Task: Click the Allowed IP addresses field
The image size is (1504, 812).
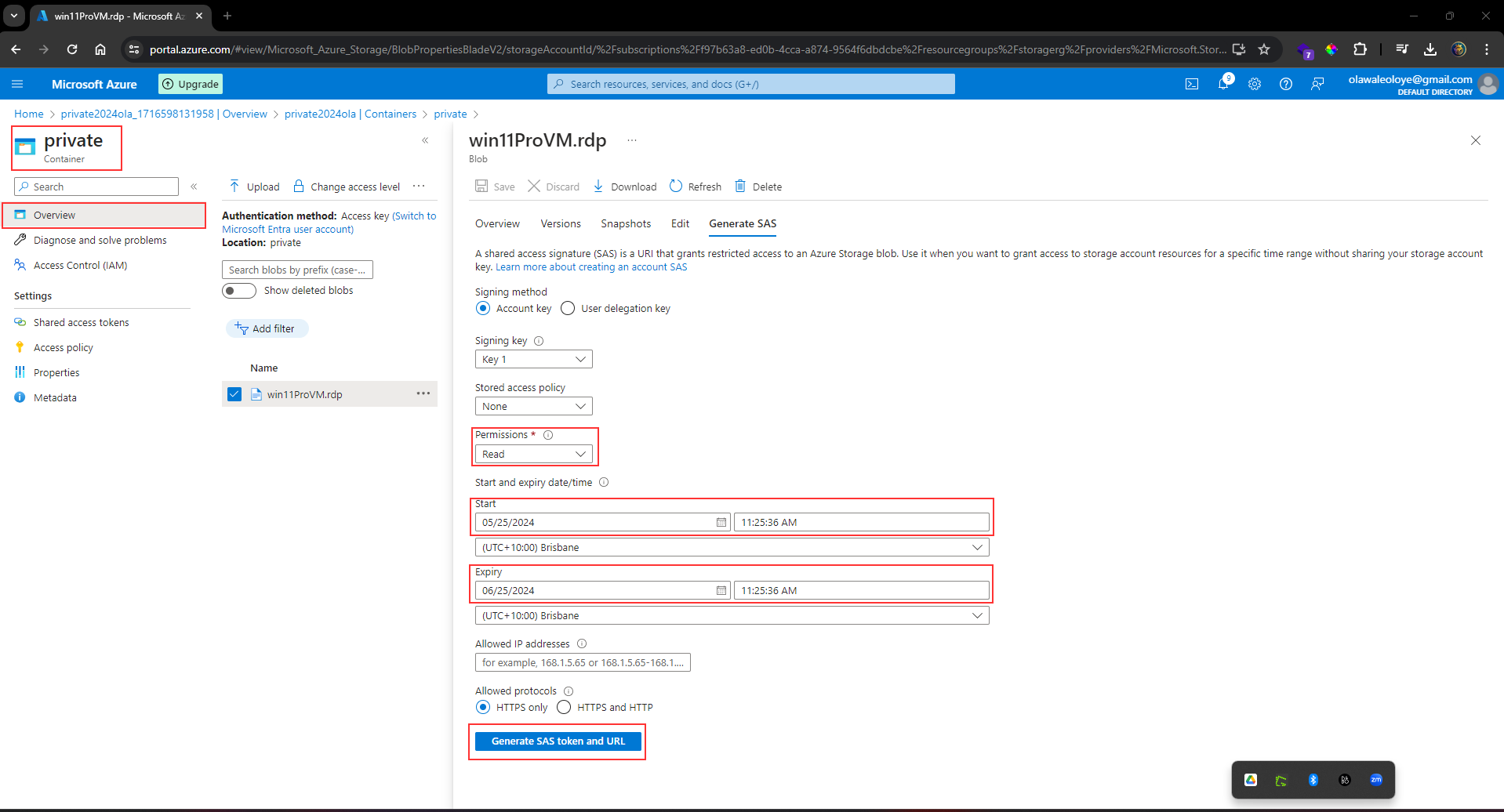Action: (583, 662)
